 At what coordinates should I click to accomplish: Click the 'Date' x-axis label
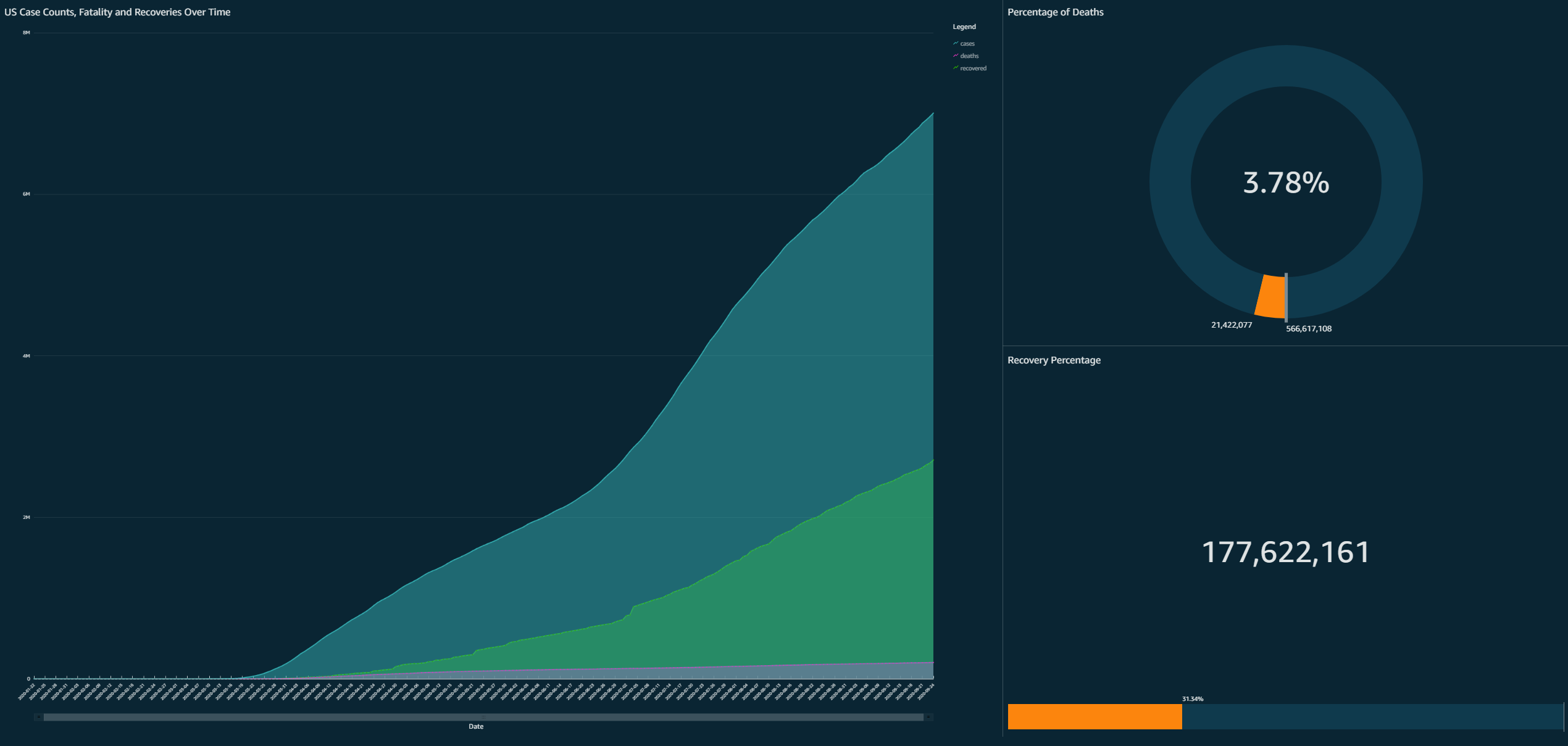point(476,727)
